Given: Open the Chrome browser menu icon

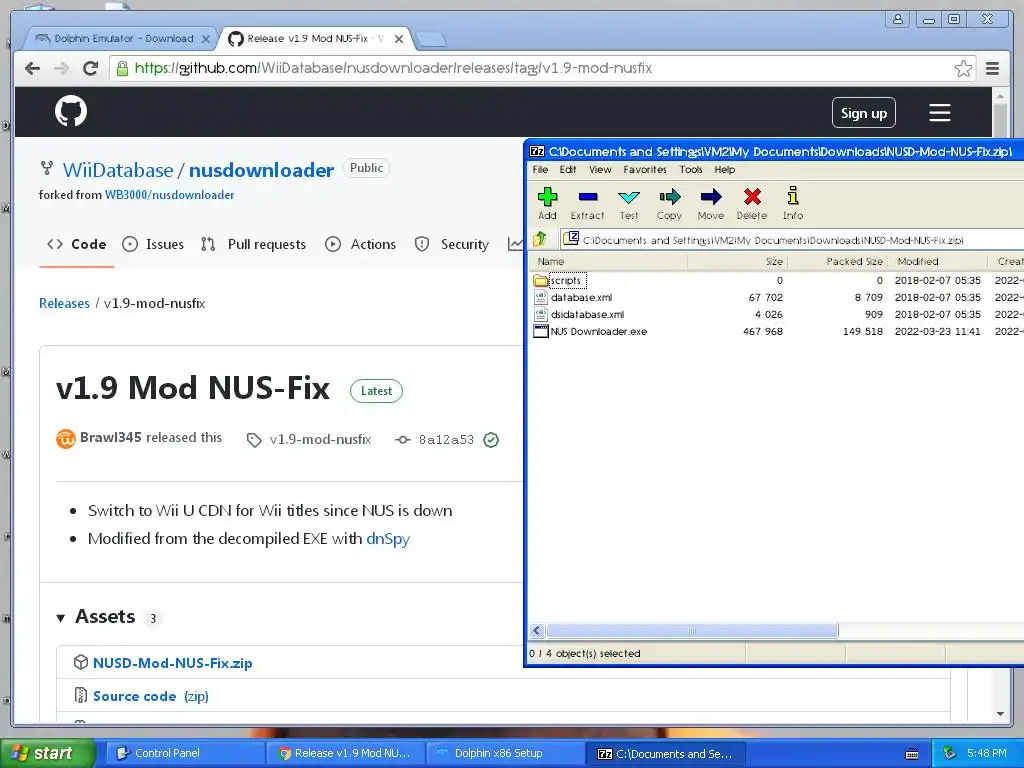Looking at the screenshot, I should (x=993, y=68).
